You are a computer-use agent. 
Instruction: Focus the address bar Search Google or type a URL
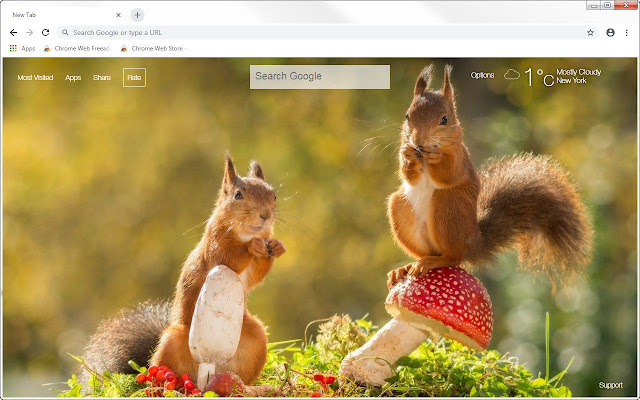[x=327, y=33]
